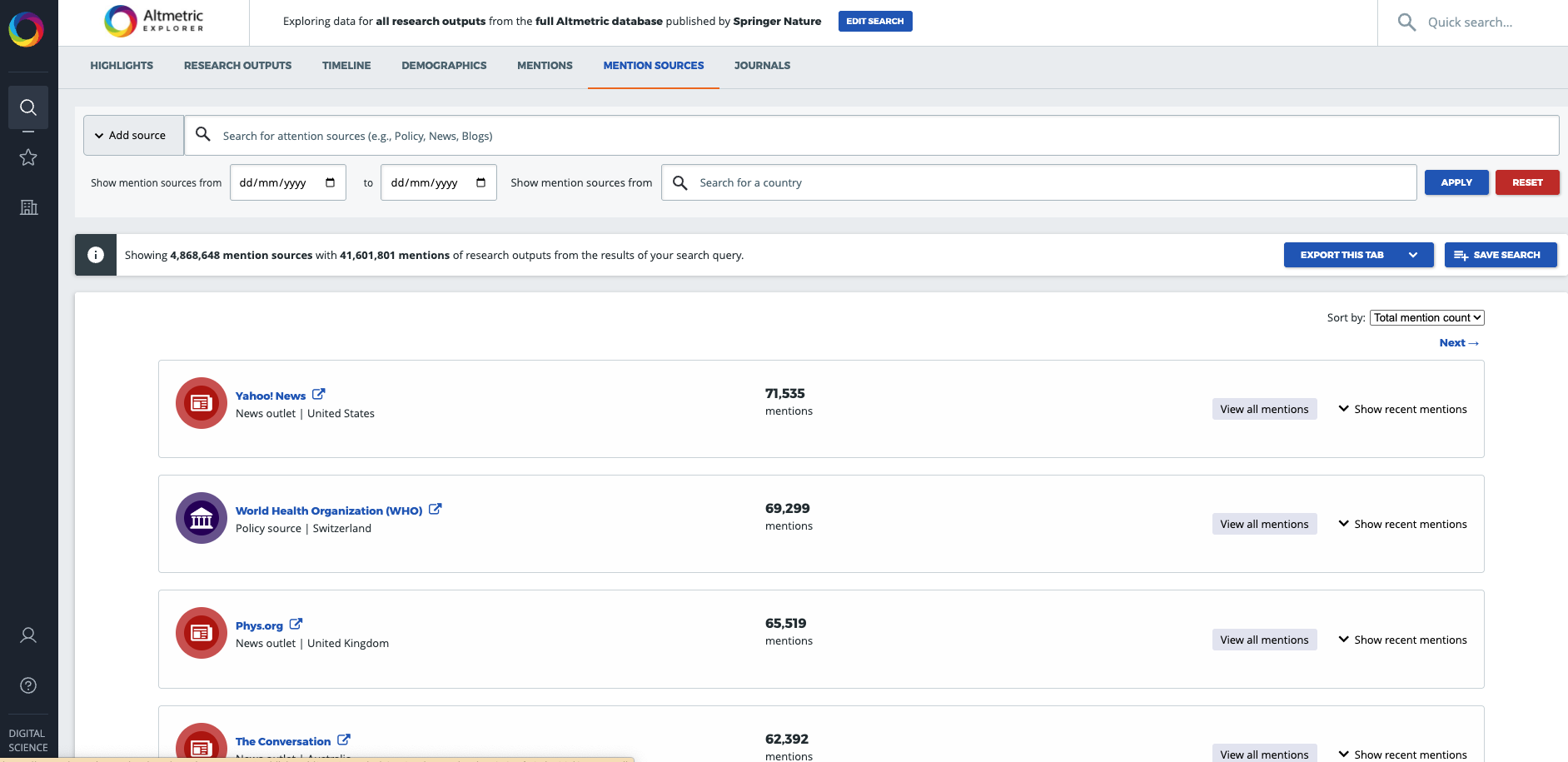Open the Sort by Total mention count dropdown

[x=1426, y=317]
